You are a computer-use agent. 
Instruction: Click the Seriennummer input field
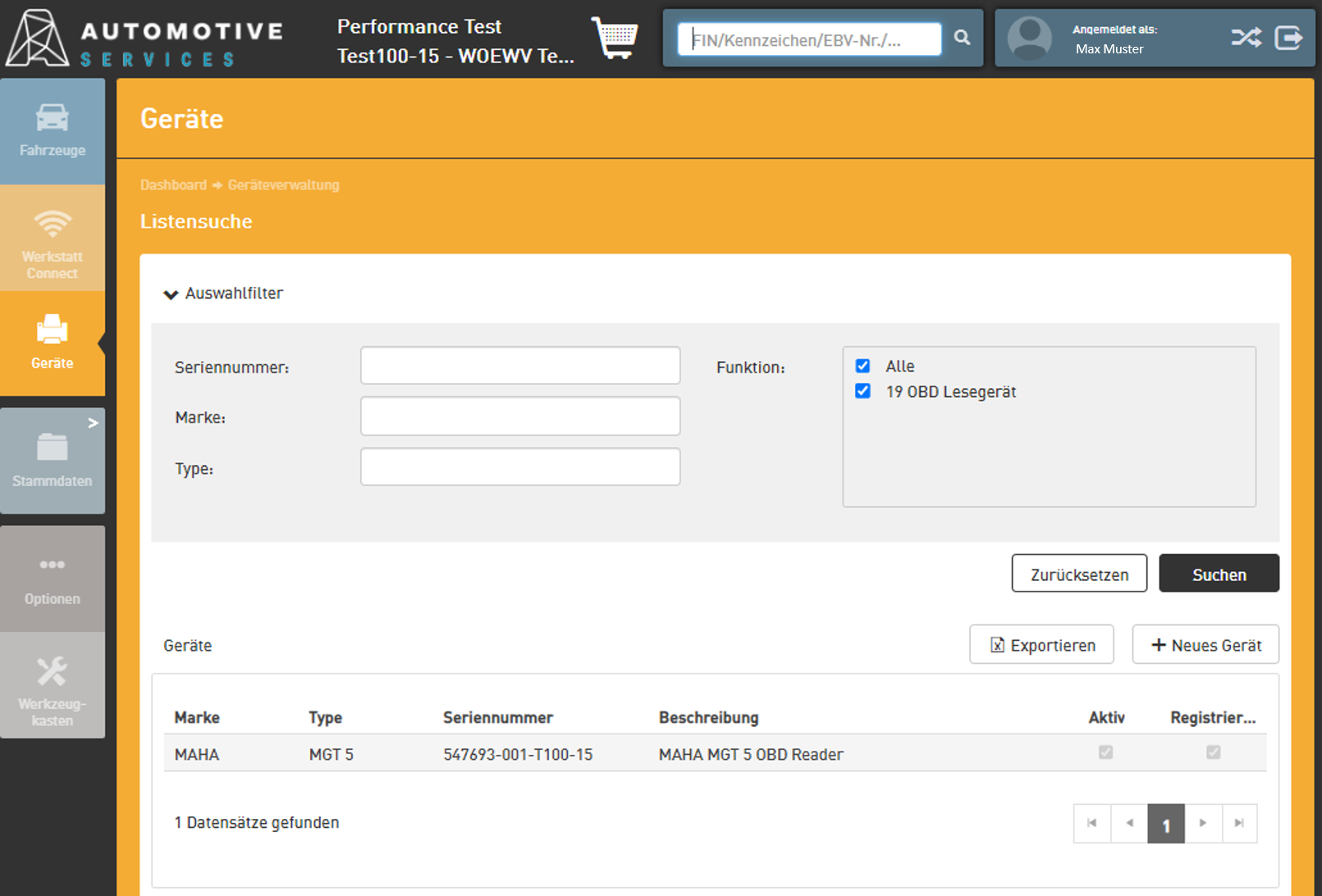point(520,366)
